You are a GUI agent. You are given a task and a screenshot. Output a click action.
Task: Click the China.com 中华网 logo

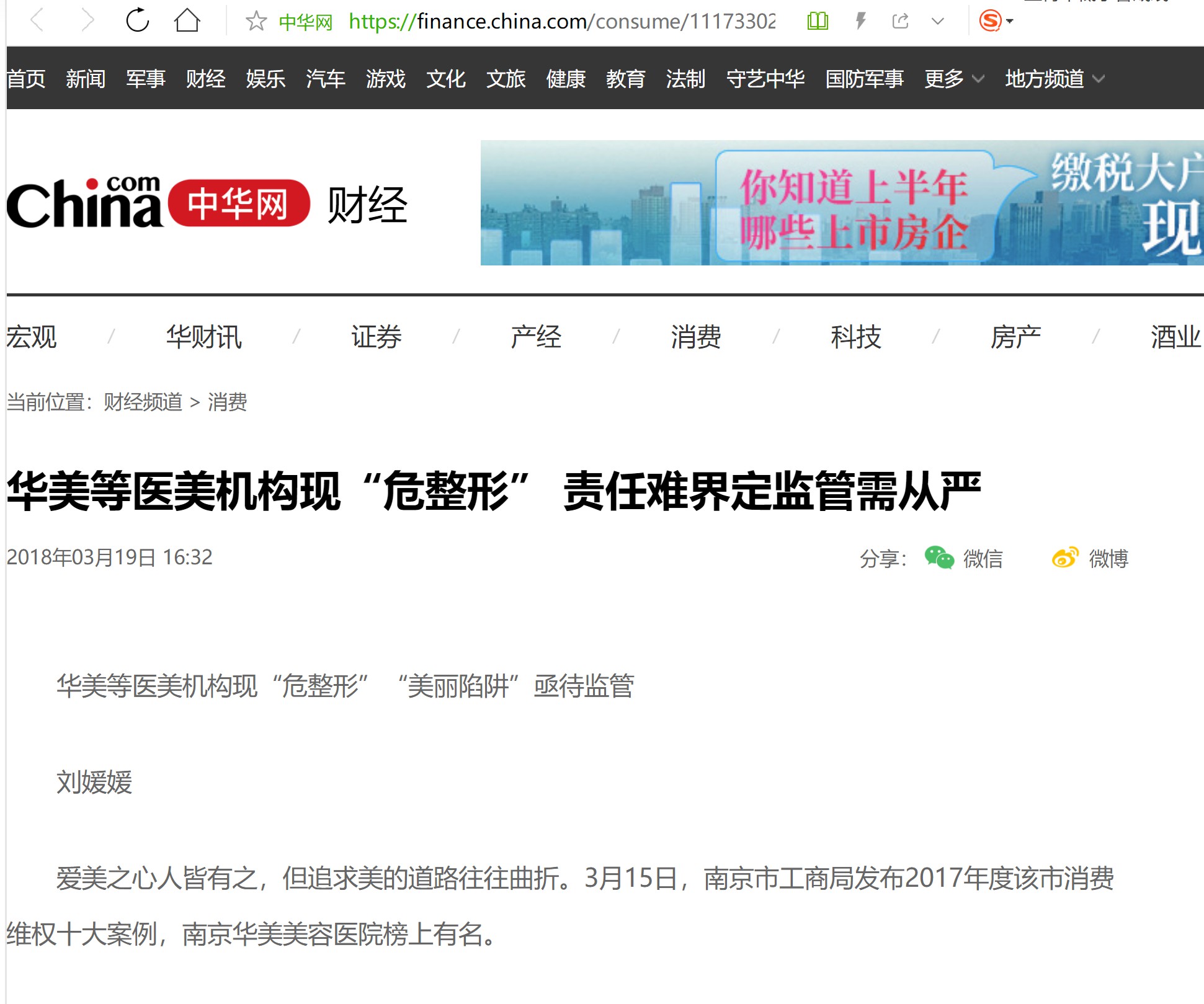158,203
